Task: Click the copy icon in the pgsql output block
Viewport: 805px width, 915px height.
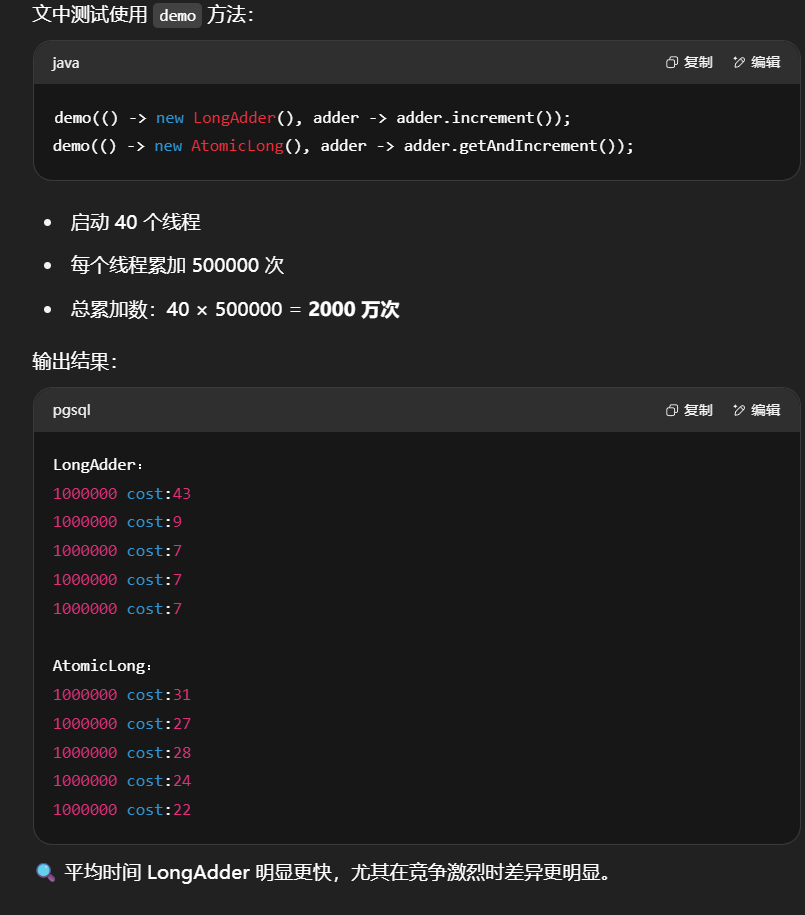Action: [x=672, y=410]
